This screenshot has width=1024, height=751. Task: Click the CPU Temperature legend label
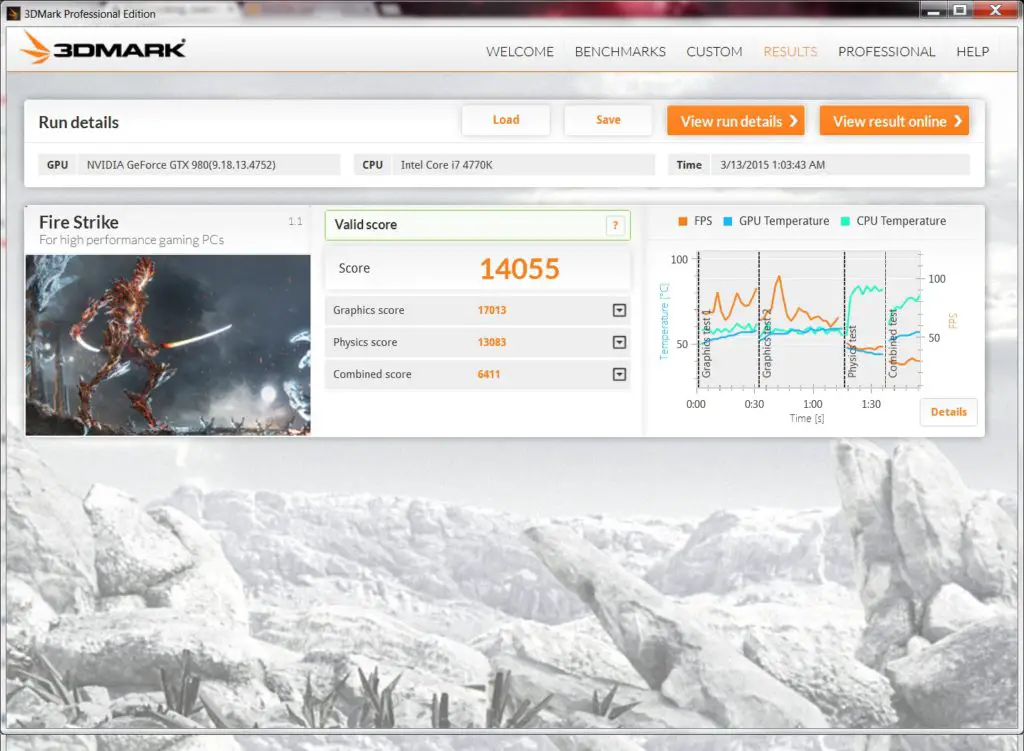901,221
